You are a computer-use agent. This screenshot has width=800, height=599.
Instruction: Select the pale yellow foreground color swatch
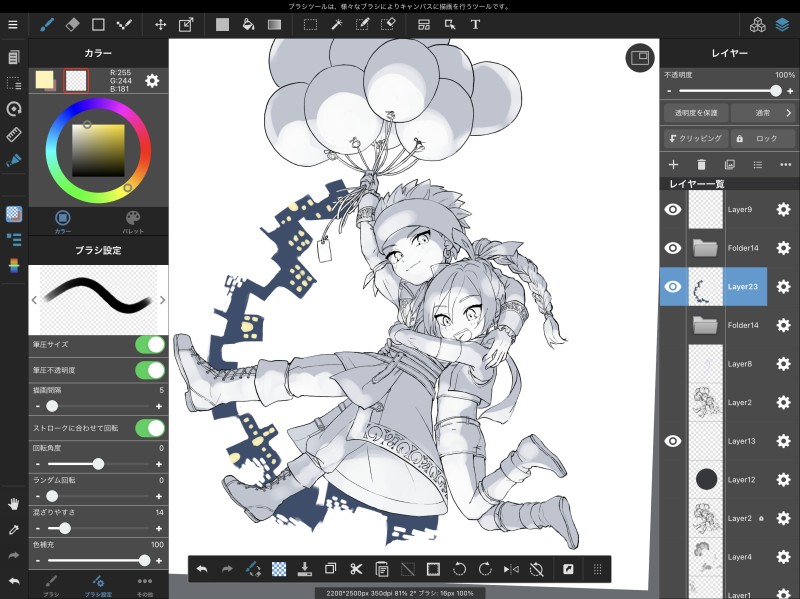(44, 80)
